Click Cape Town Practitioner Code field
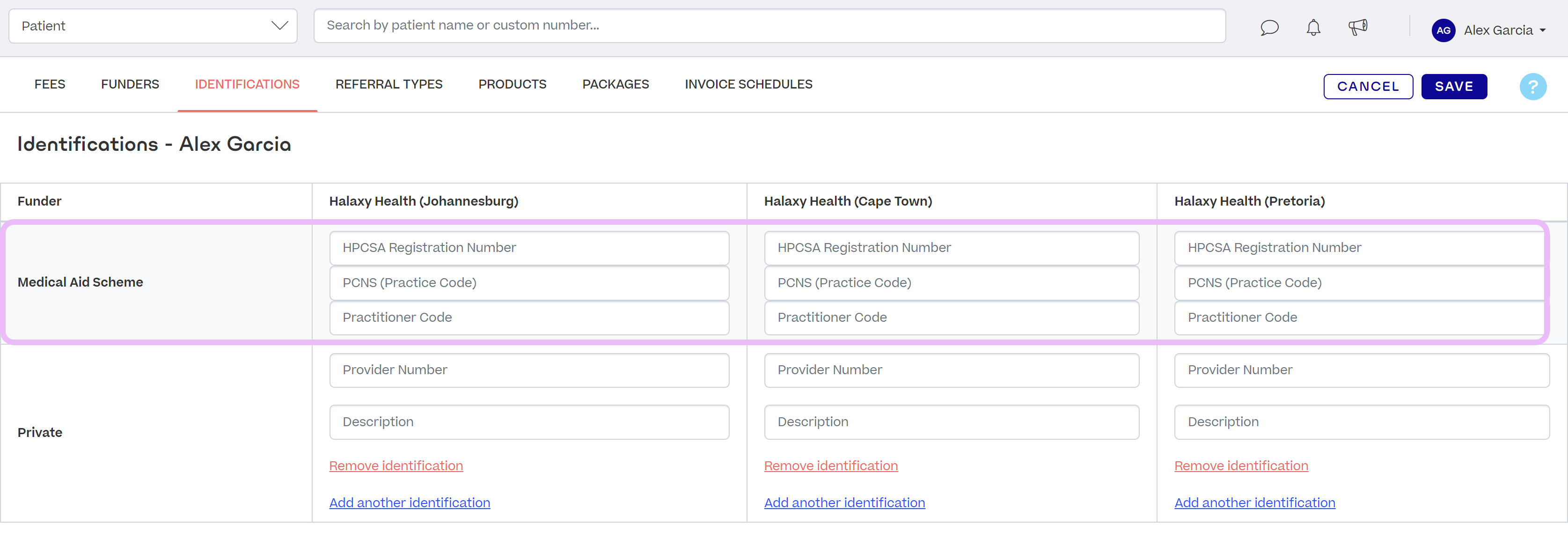 coord(952,318)
